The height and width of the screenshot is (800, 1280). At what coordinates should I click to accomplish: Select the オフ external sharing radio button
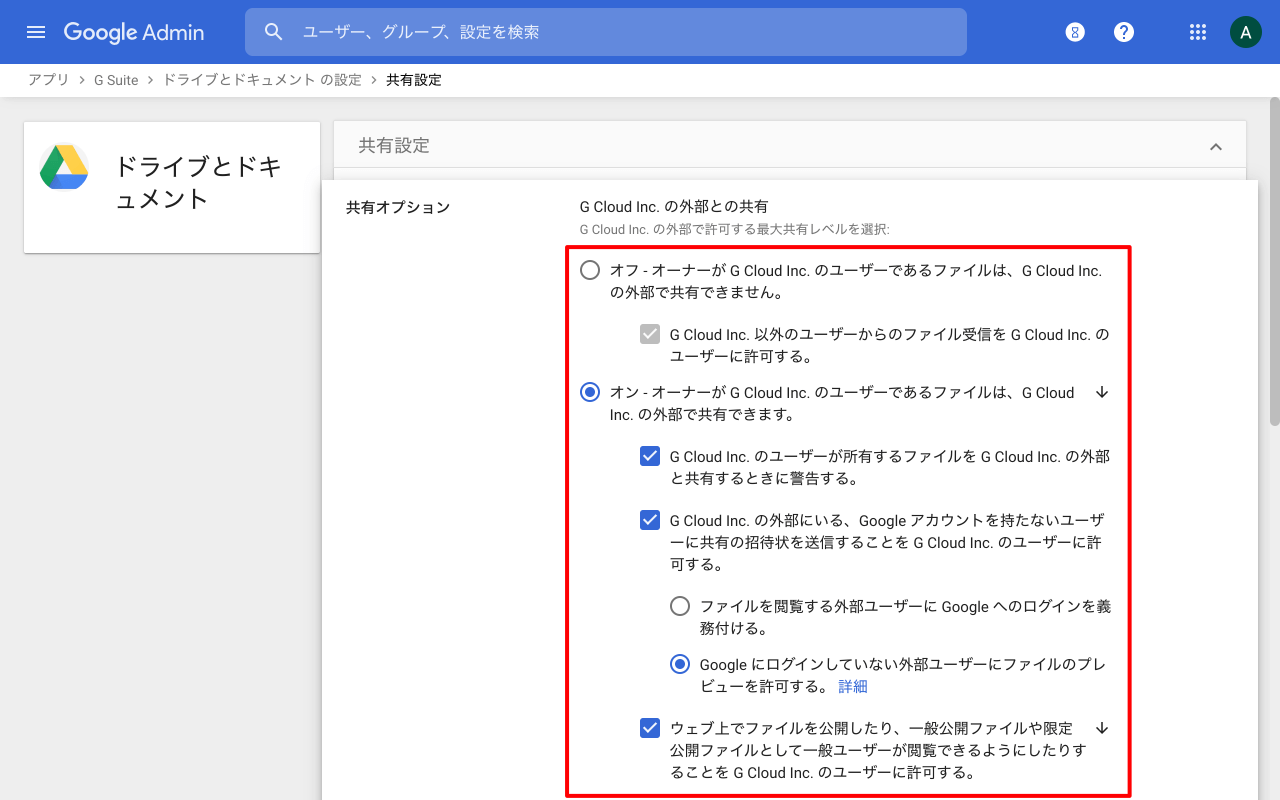click(x=590, y=270)
